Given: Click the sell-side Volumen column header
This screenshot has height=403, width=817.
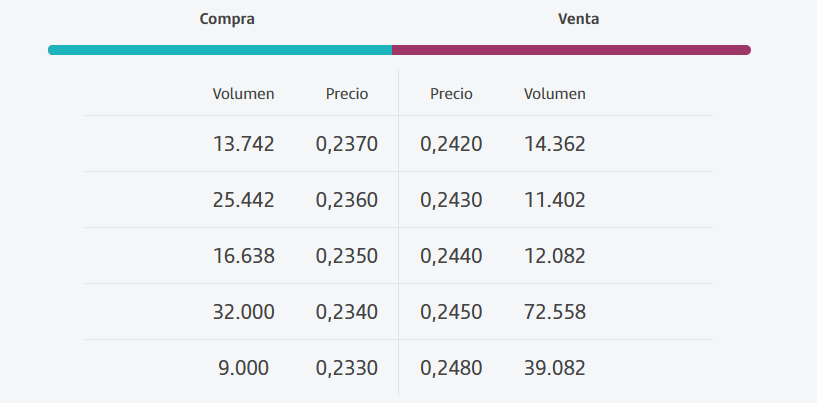Looking at the screenshot, I should (555, 94).
